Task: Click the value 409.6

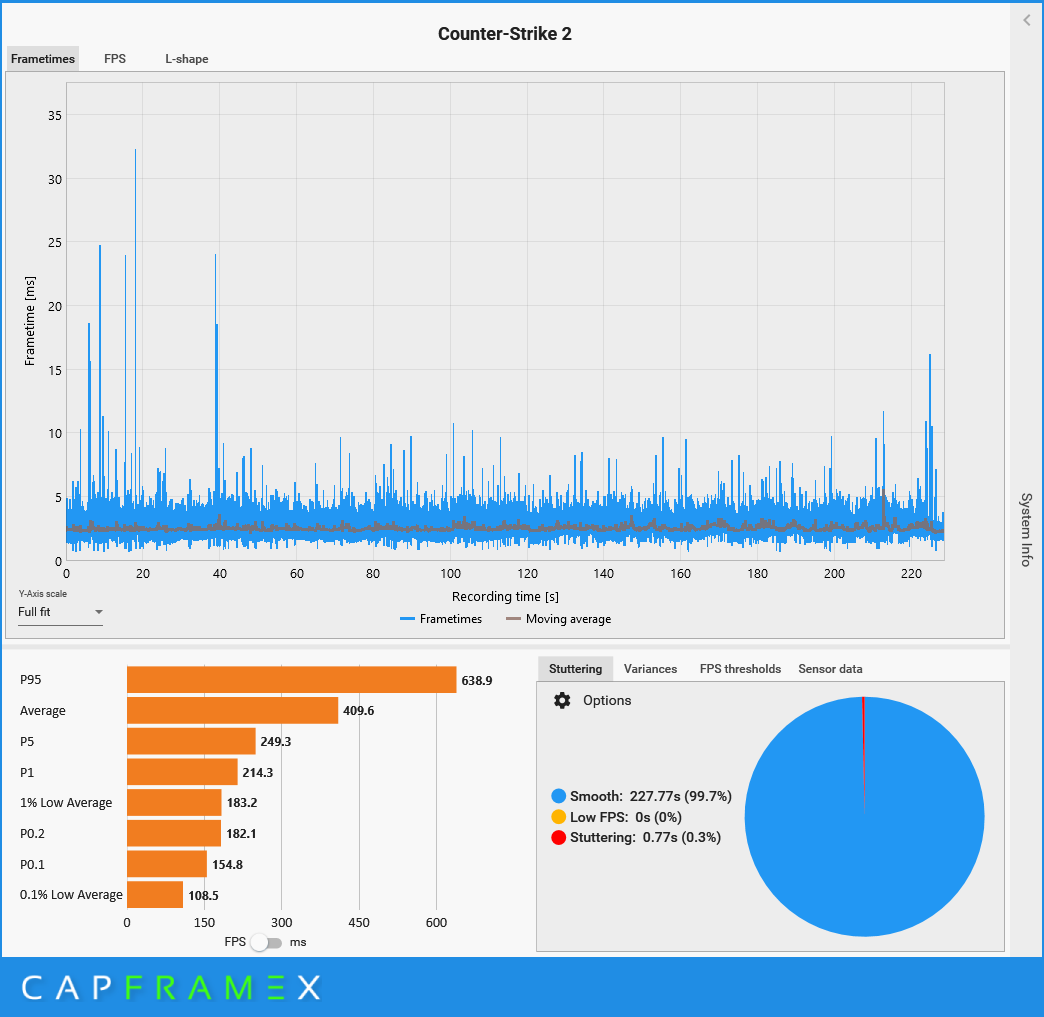Action: 358,711
